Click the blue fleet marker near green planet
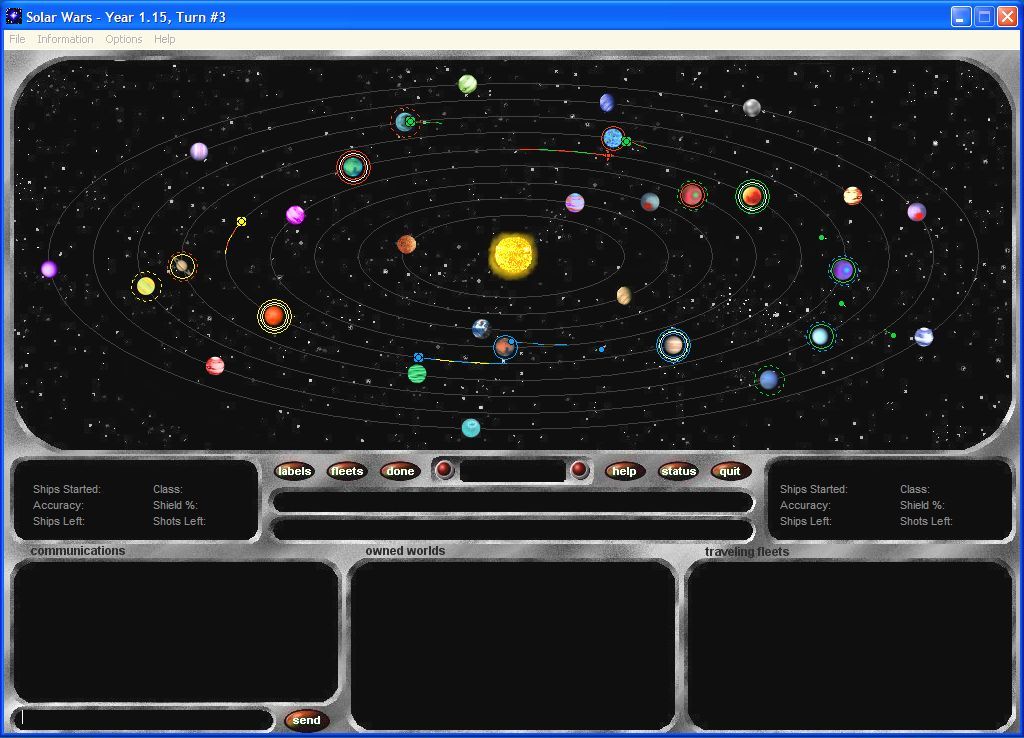The width and height of the screenshot is (1024, 738). (419, 357)
